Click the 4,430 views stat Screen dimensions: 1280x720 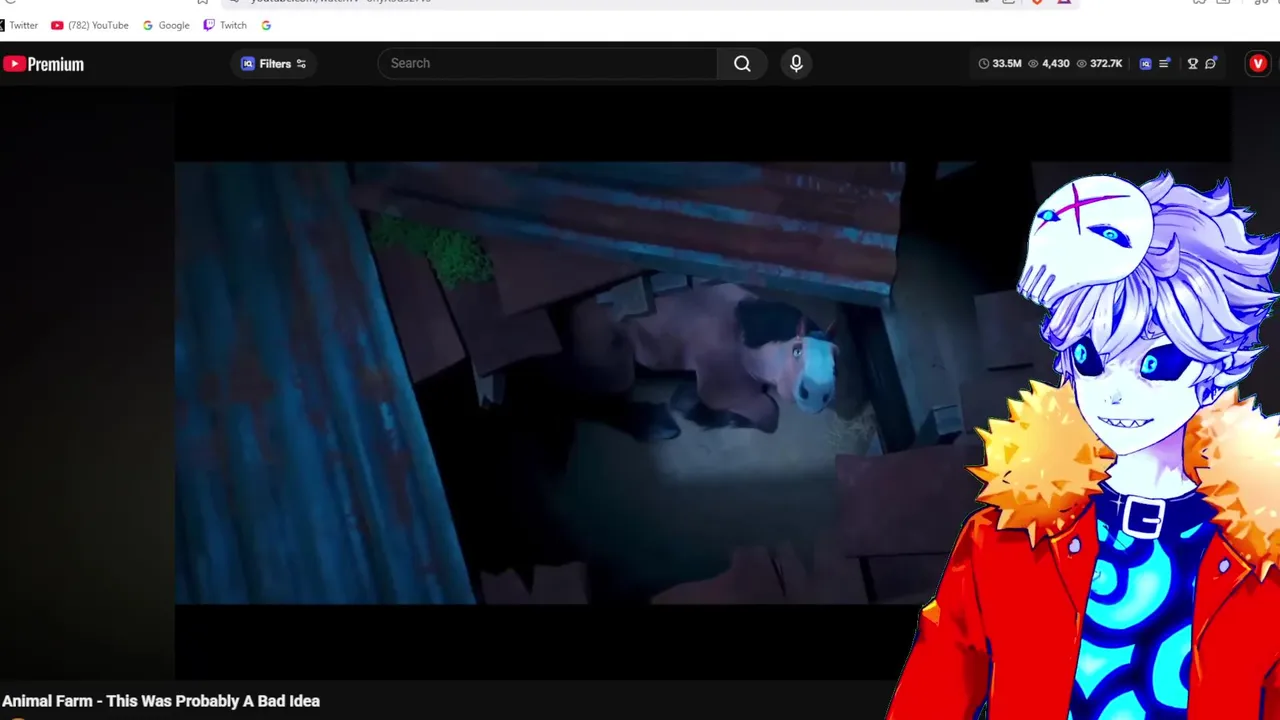(1049, 64)
